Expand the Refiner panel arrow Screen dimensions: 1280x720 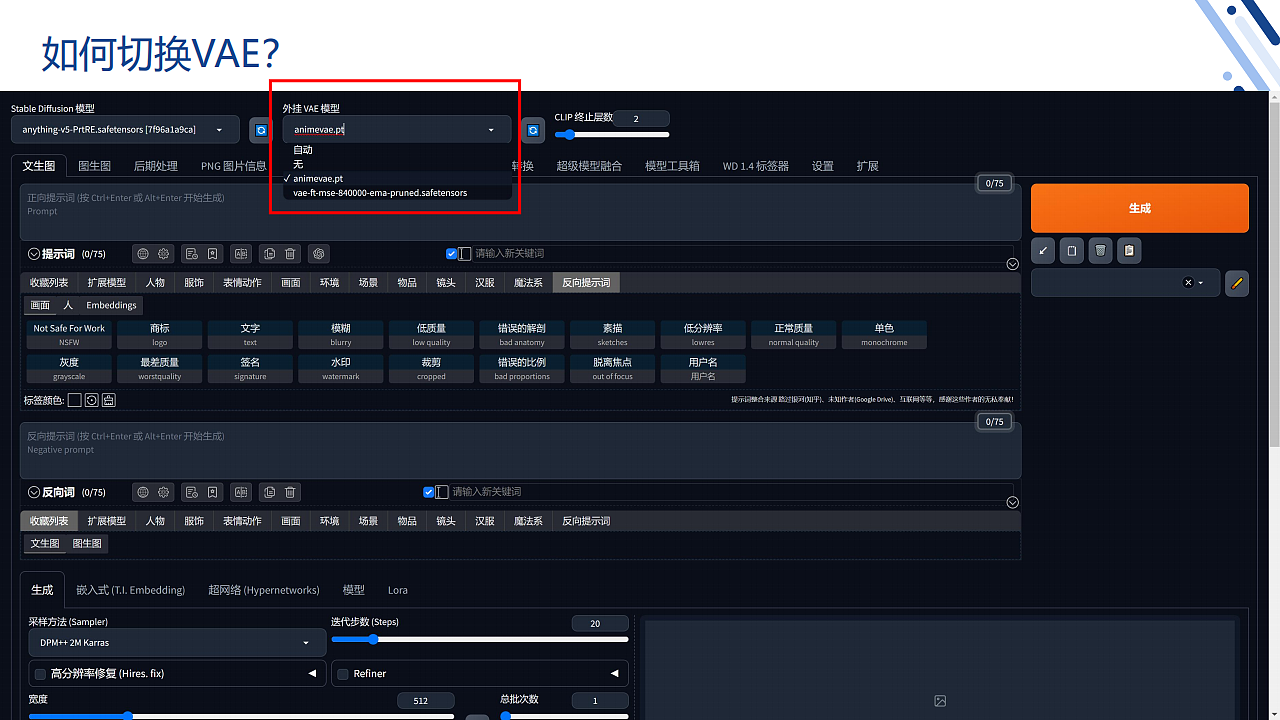click(615, 674)
